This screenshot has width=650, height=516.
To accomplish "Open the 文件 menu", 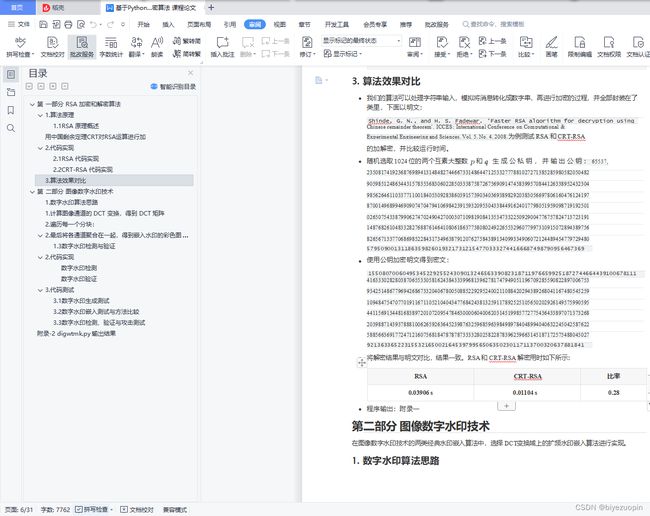I will pyautogui.click(x=19, y=24).
